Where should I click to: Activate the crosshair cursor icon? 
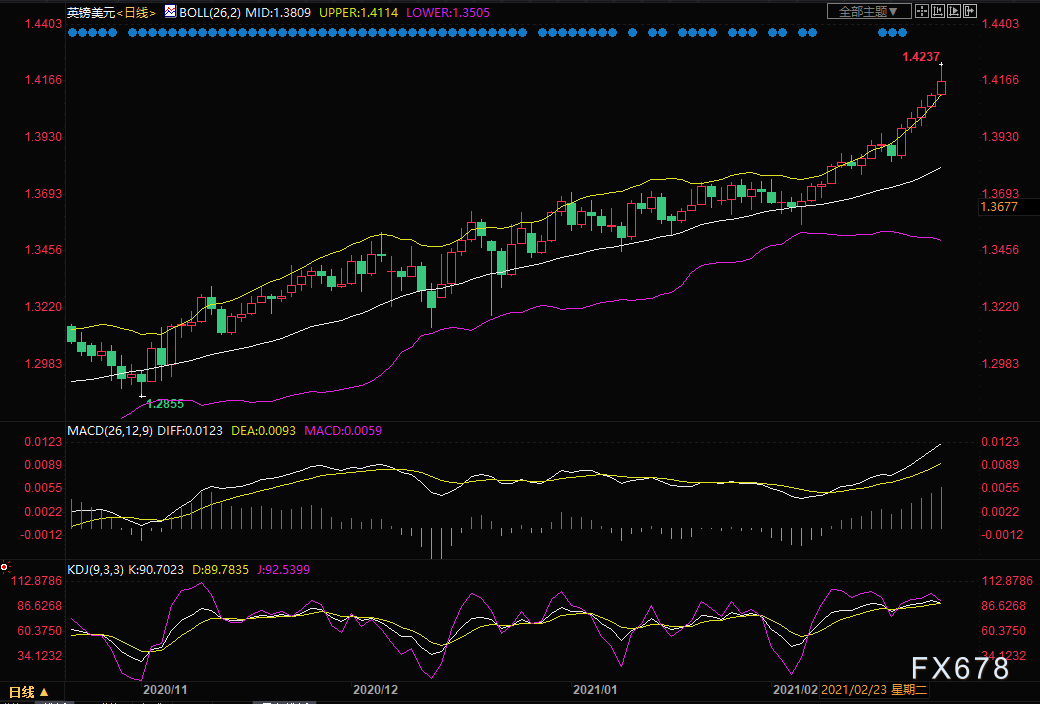tap(922, 11)
